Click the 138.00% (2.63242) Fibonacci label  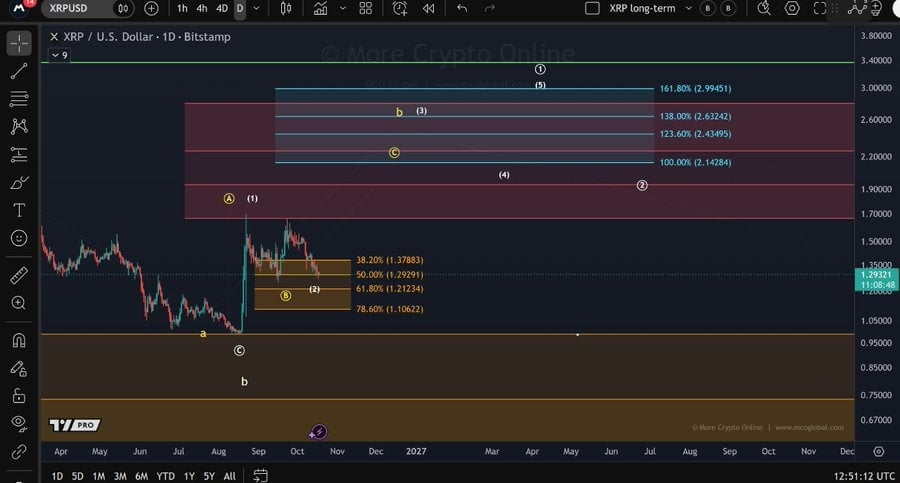[695, 116]
